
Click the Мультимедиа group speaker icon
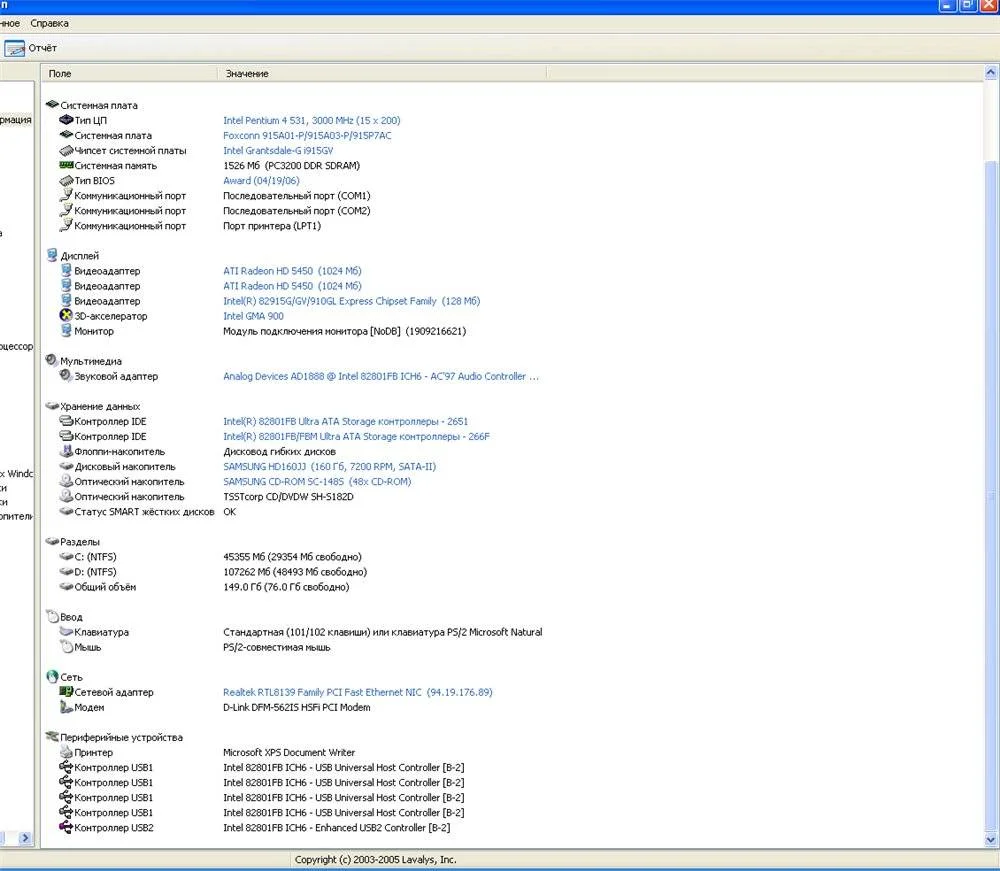tap(52, 360)
